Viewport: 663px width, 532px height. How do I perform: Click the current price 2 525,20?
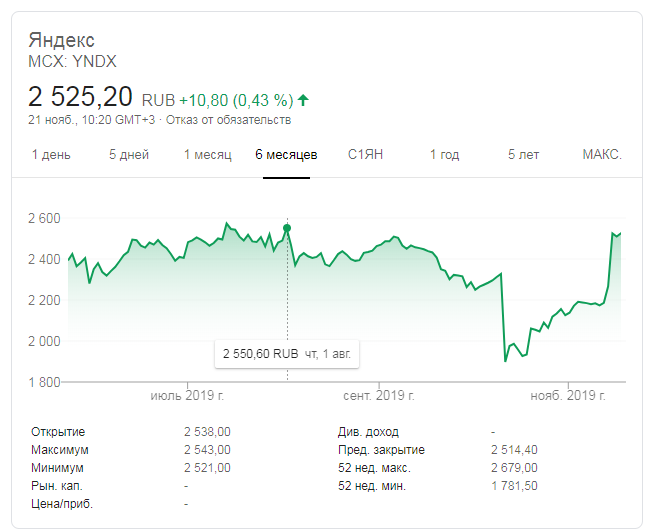coord(82,98)
